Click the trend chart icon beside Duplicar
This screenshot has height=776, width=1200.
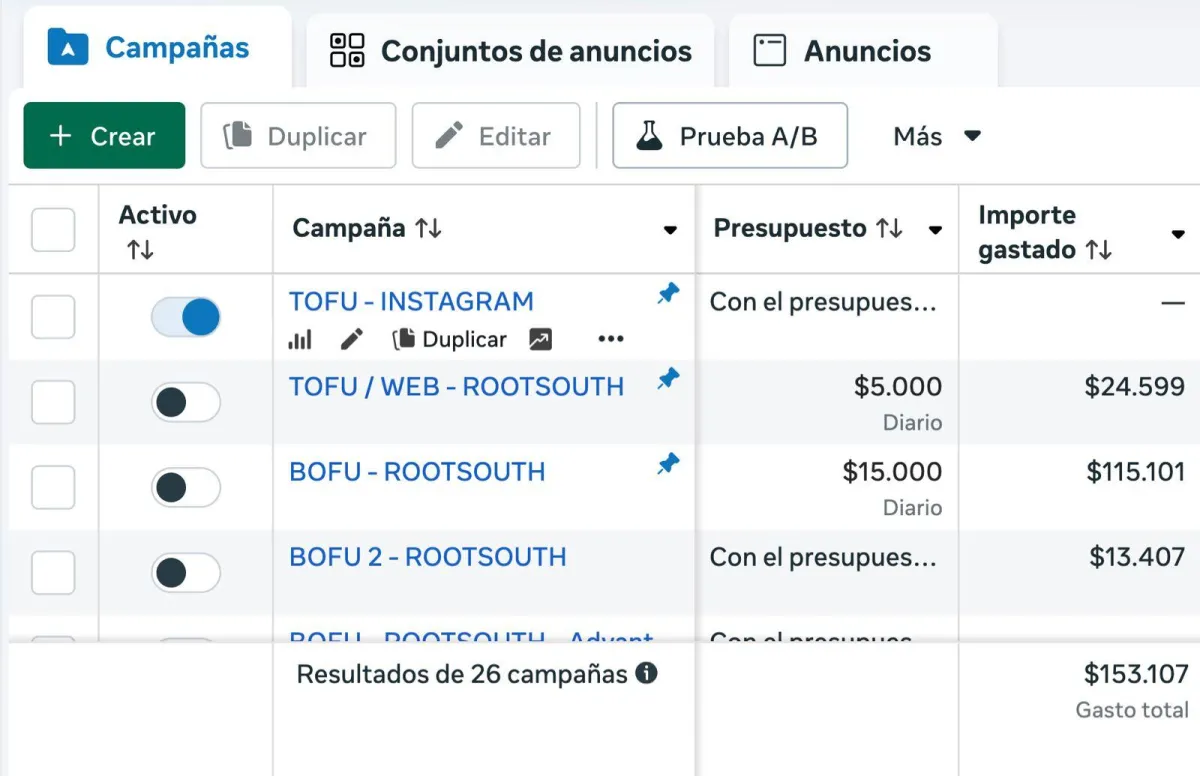540,340
